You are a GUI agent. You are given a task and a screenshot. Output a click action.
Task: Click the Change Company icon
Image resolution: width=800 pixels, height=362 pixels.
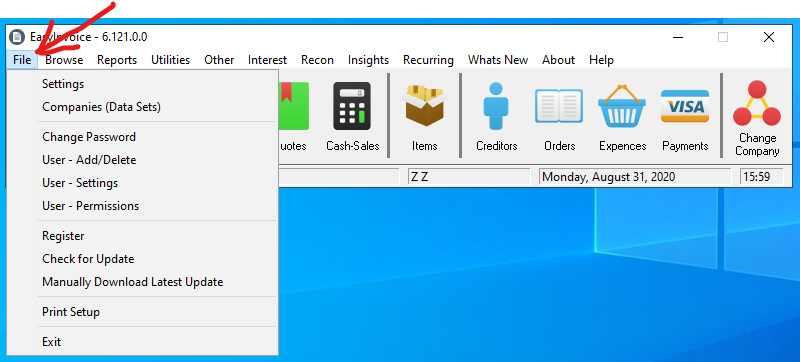pyautogui.click(x=757, y=104)
